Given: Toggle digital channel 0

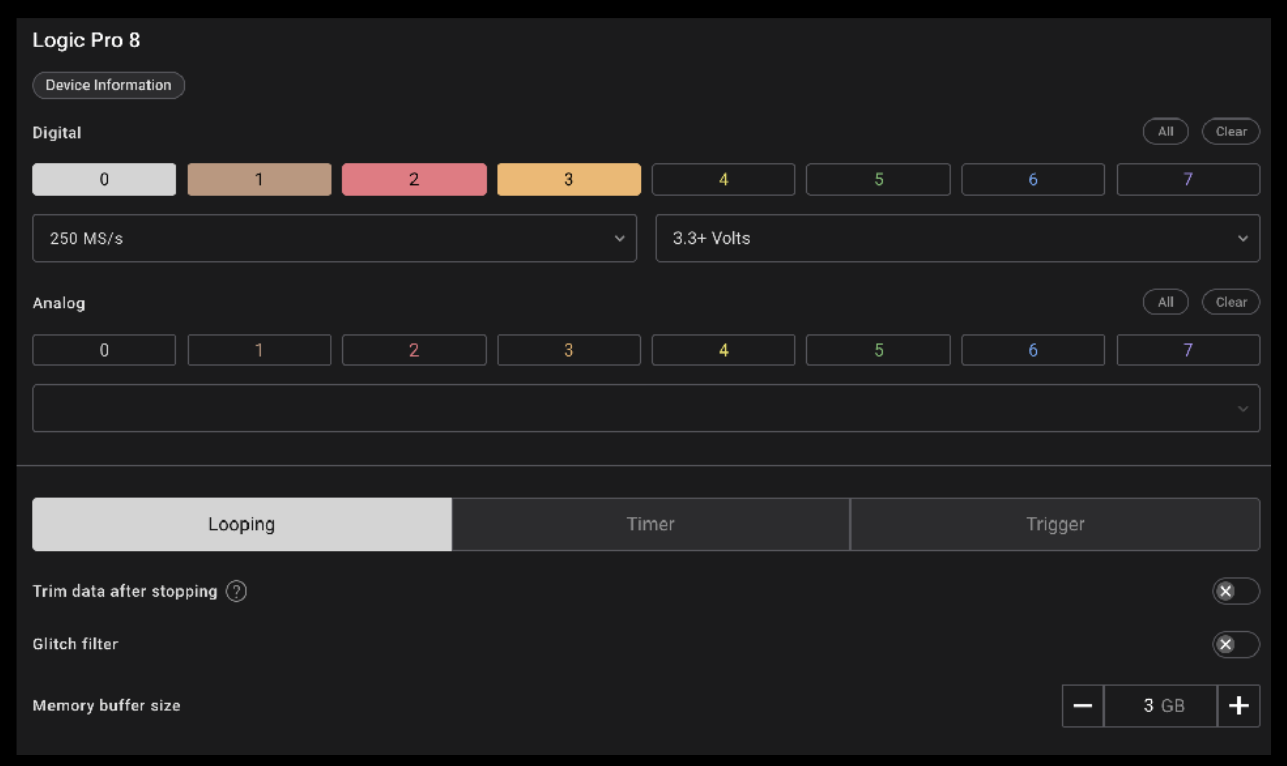Looking at the screenshot, I should (104, 180).
